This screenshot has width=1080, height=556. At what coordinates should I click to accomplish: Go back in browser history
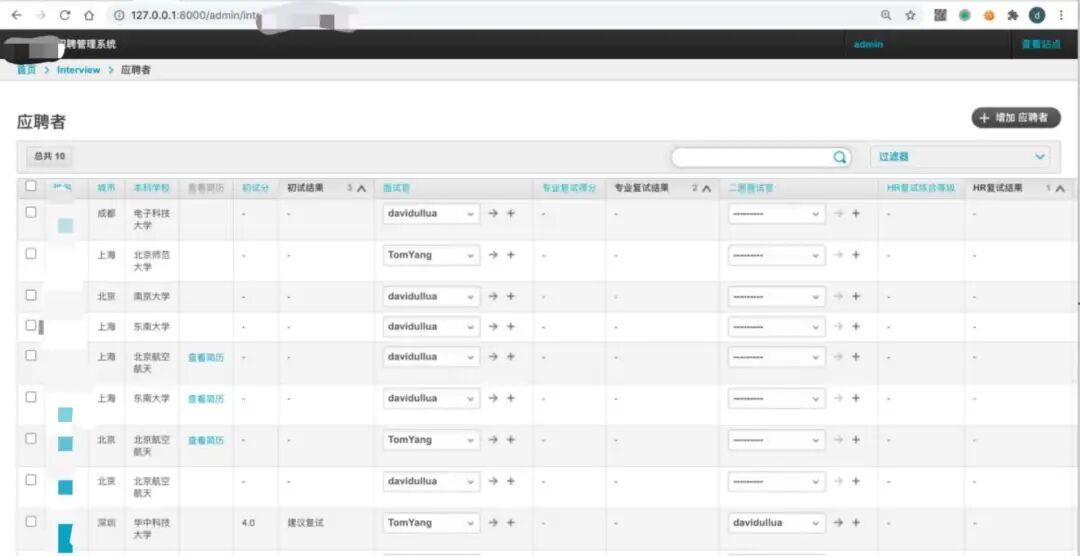(x=17, y=14)
